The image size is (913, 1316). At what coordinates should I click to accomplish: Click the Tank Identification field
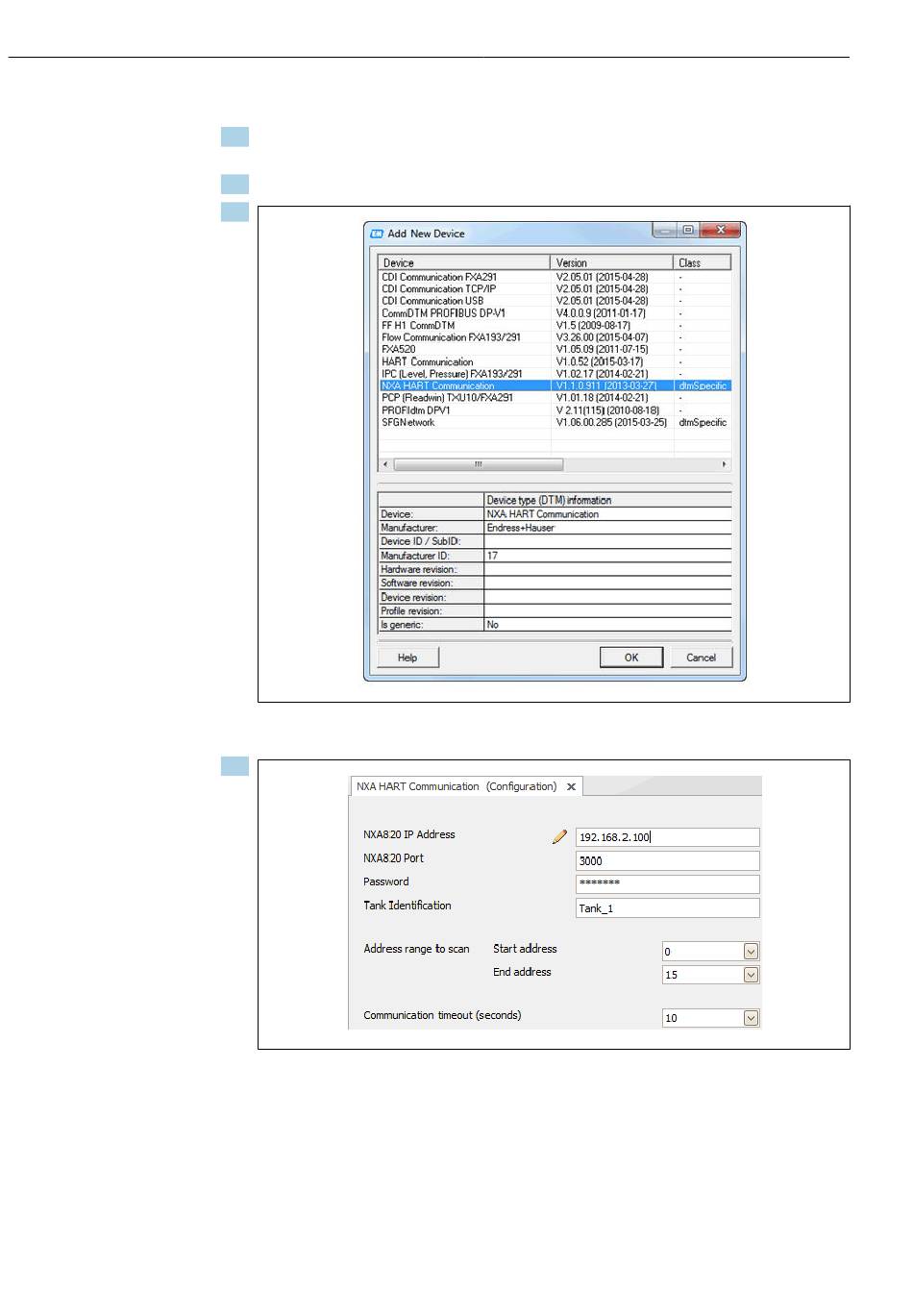pyautogui.click(x=667, y=908)
